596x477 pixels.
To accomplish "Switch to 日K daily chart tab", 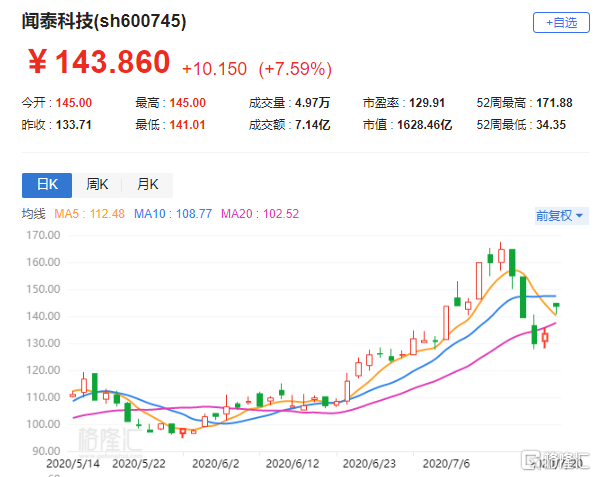I will (x=47, y=185).
